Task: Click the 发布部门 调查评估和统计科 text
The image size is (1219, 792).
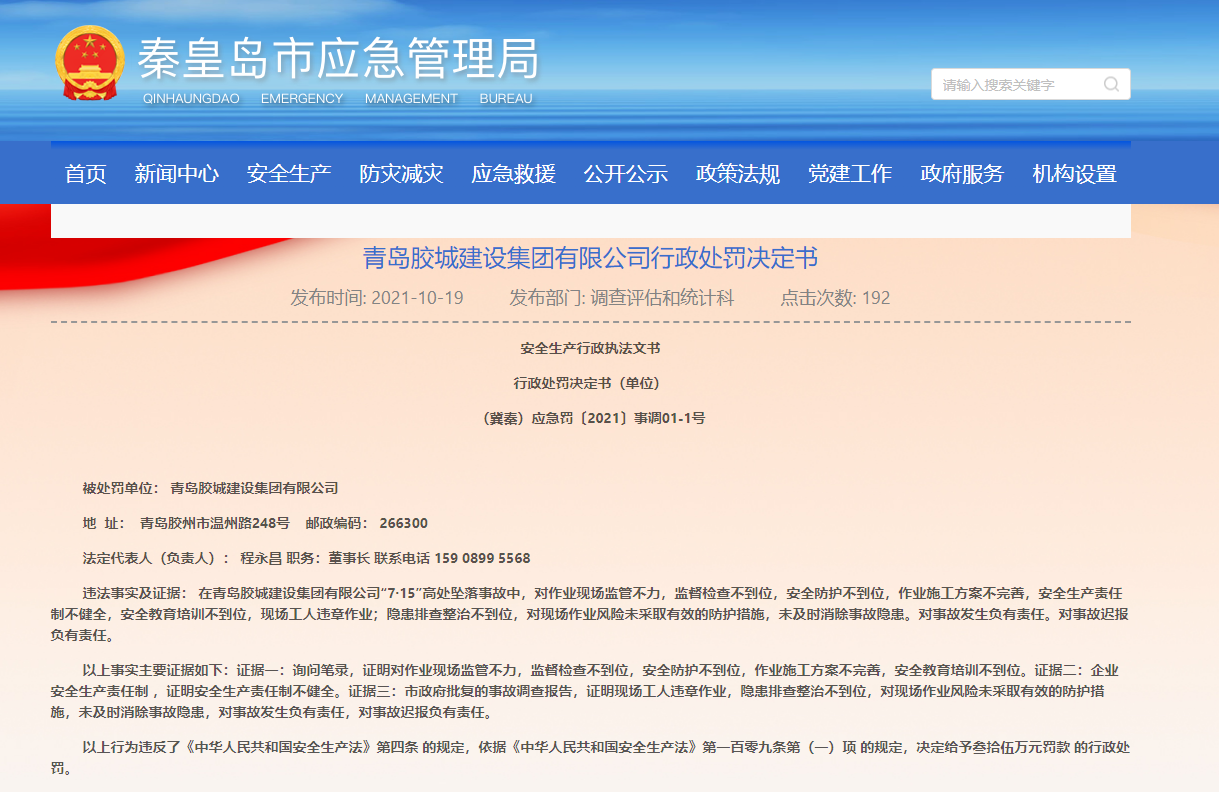Action: pos(621,298)
